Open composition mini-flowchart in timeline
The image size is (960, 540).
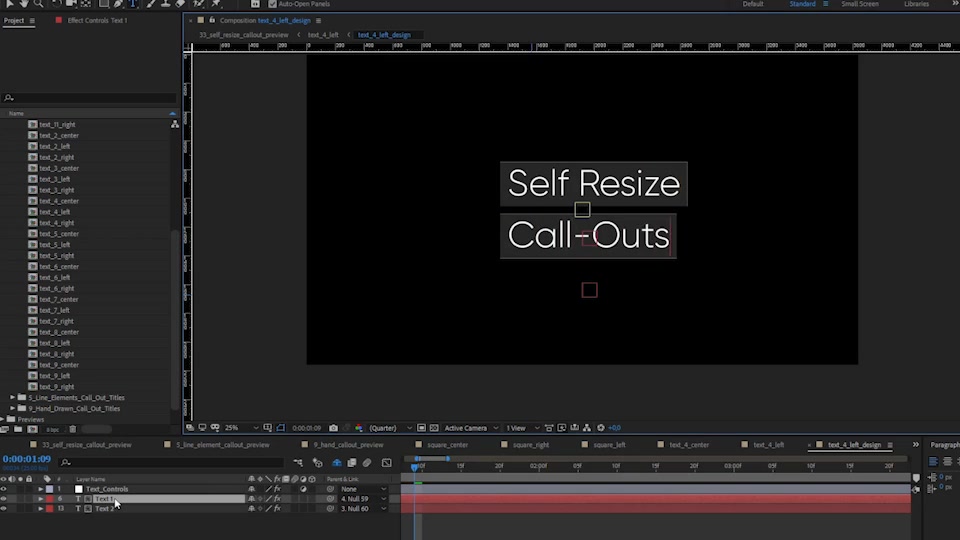(298, 463)
